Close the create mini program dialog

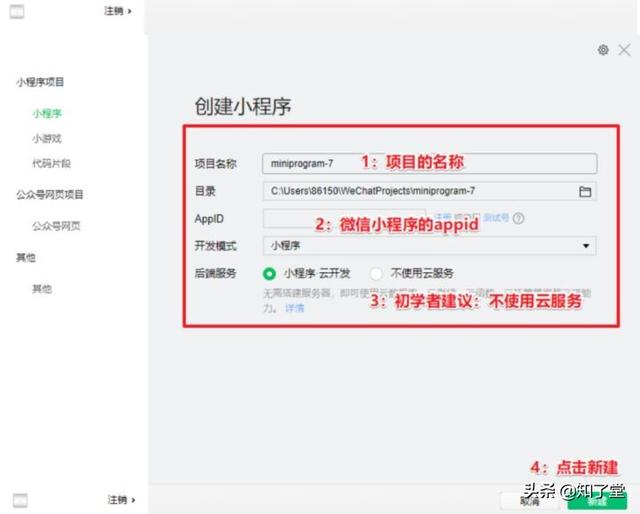click(624, 50)
